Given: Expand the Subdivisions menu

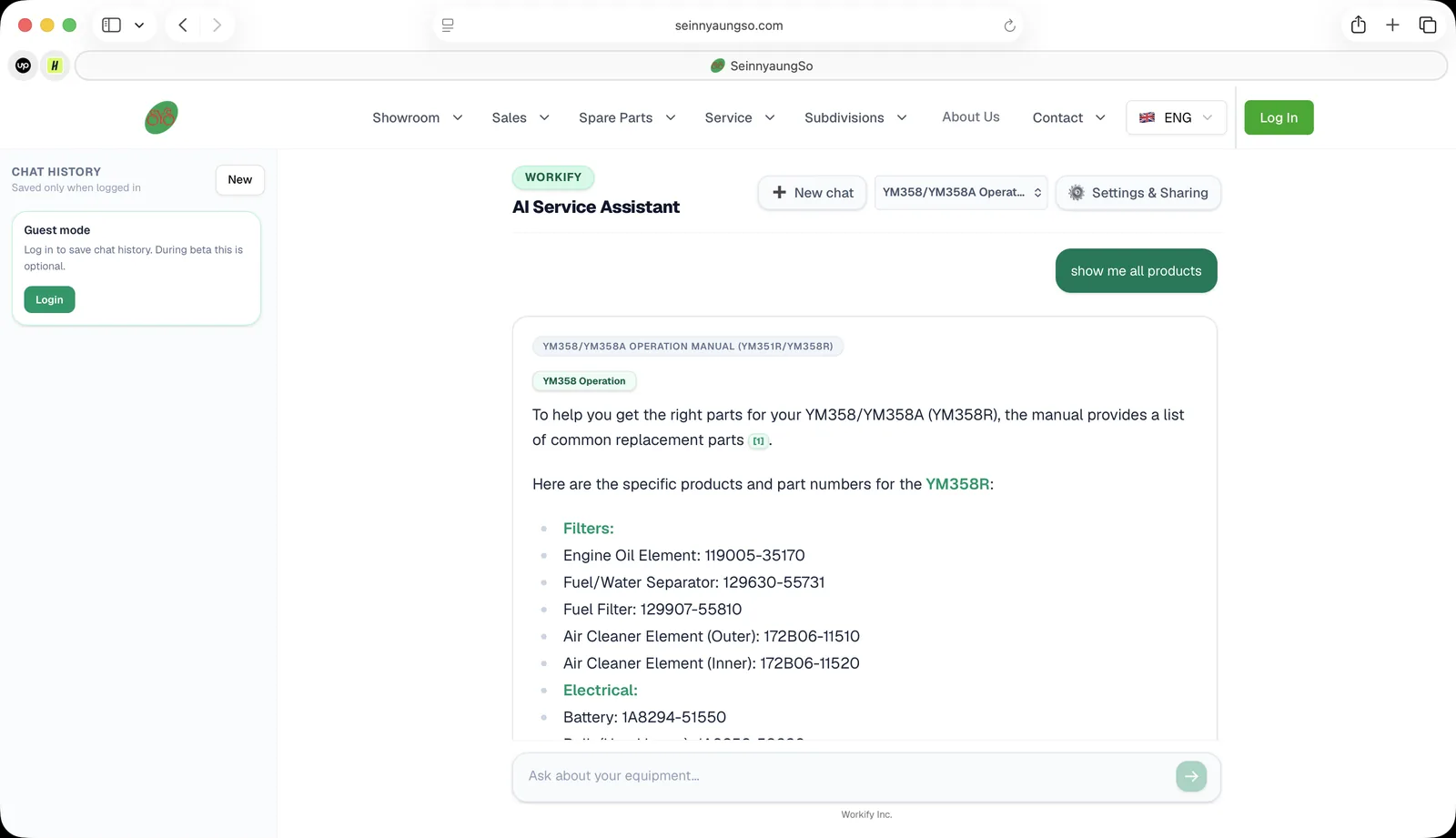Looking at the screenshot, I should pyautogui.click(x=855, y=117).
